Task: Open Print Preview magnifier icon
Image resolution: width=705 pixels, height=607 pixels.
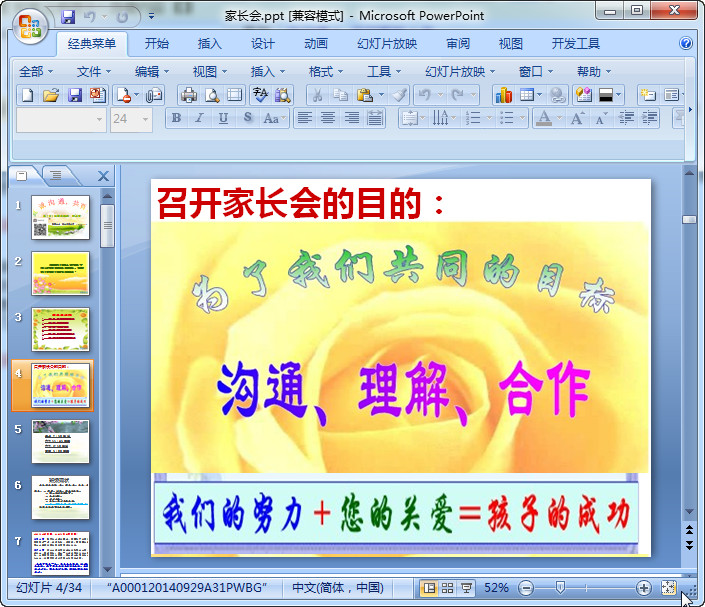Action: [212, 95]
